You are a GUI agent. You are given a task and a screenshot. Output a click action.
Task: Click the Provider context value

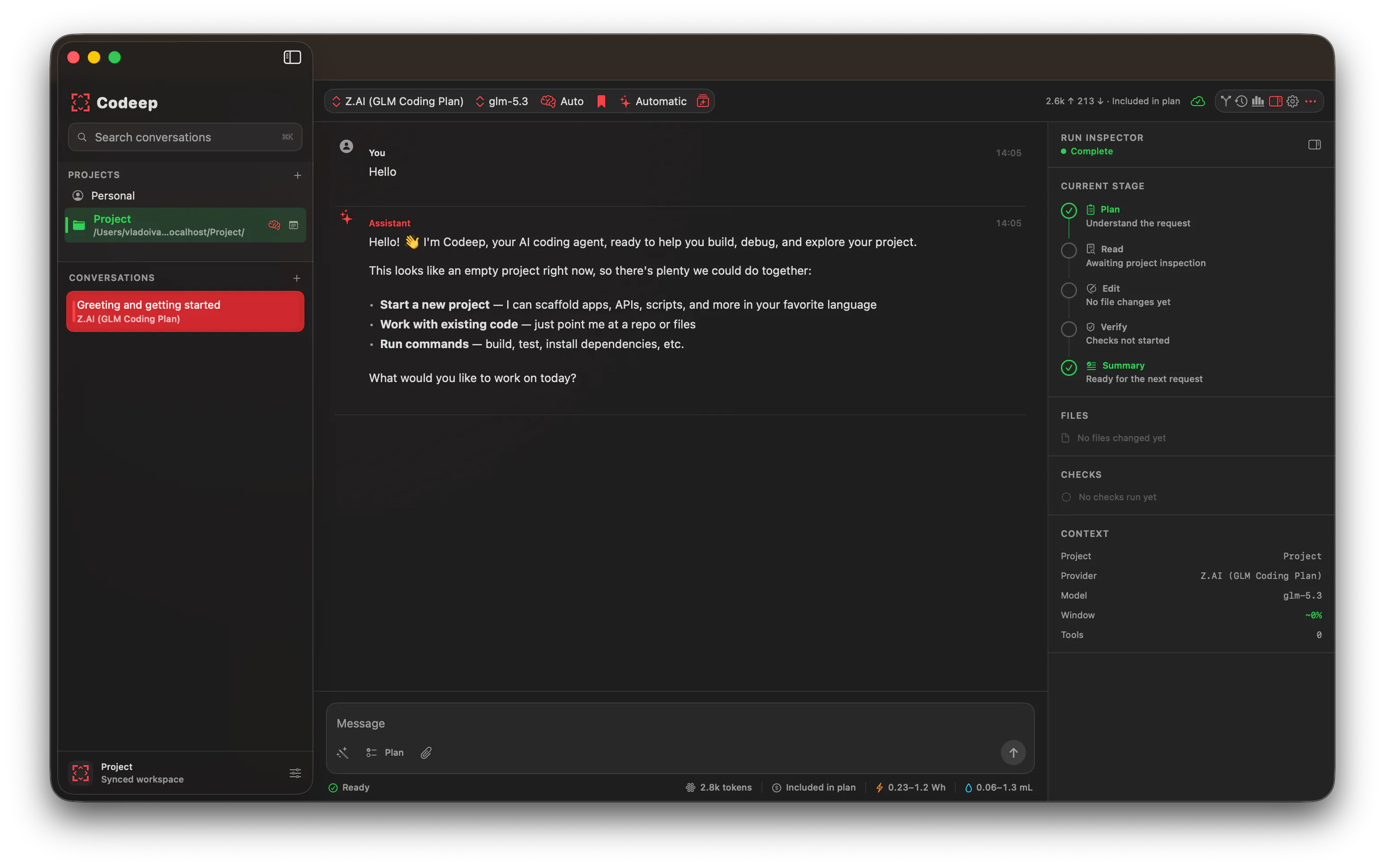1261,576
